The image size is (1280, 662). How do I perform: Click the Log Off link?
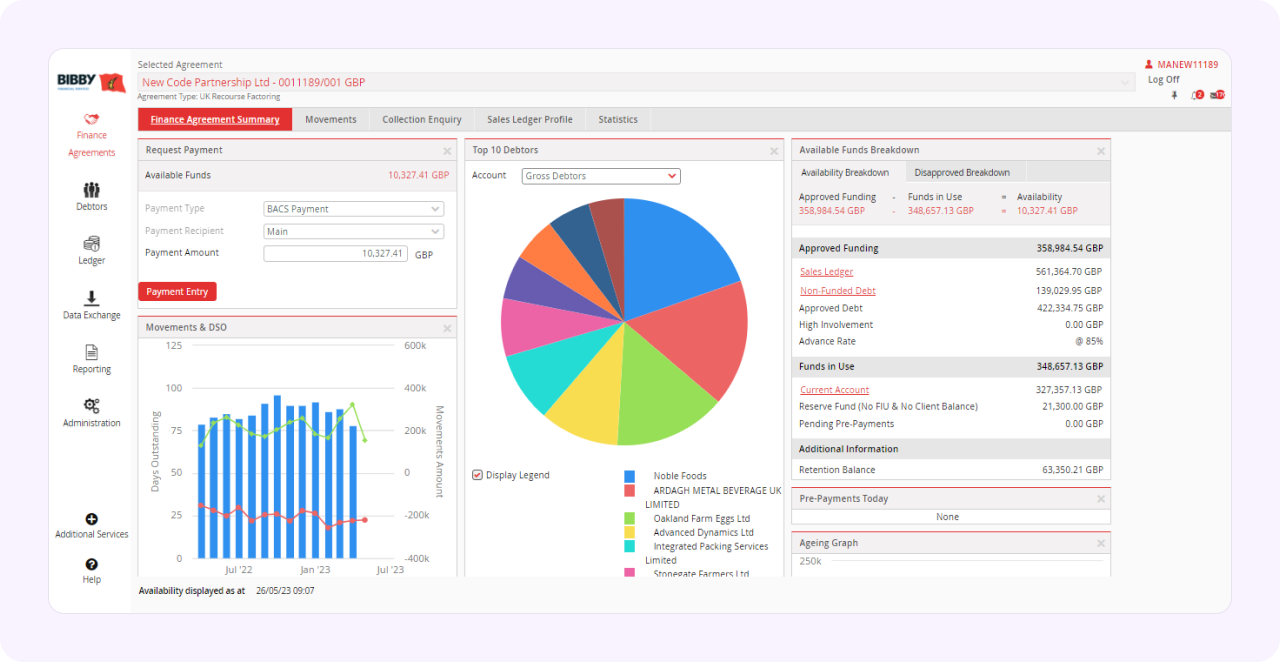[1163, 79]
